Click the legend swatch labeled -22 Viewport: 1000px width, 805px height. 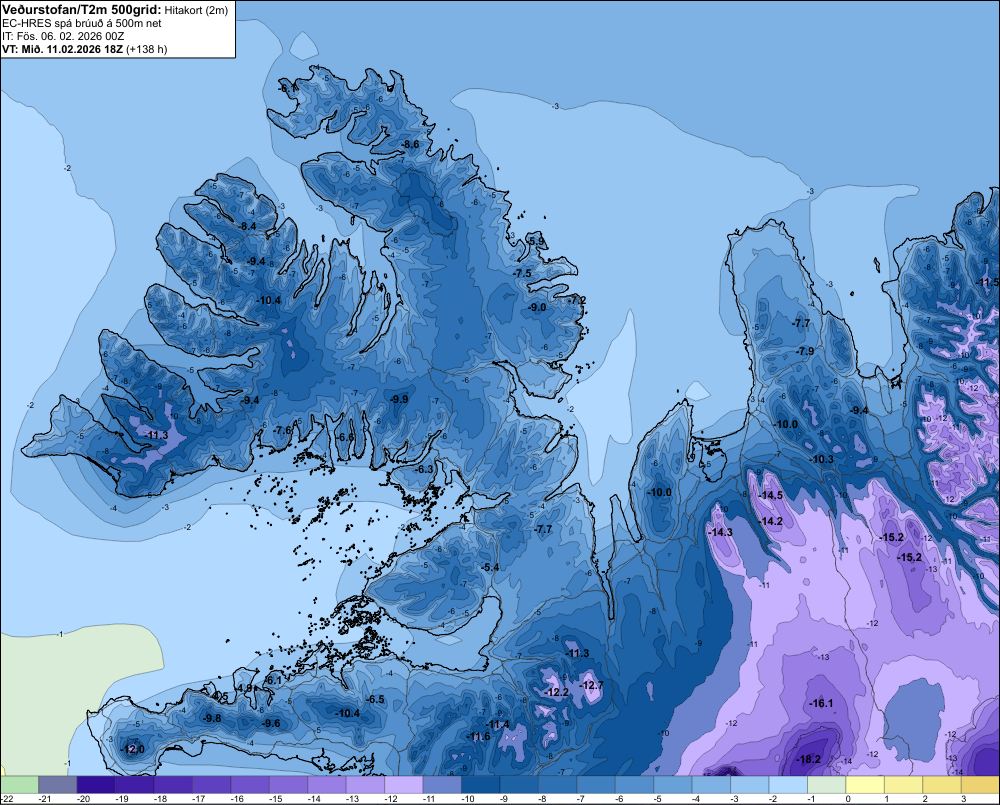click(x=19, y=785)
